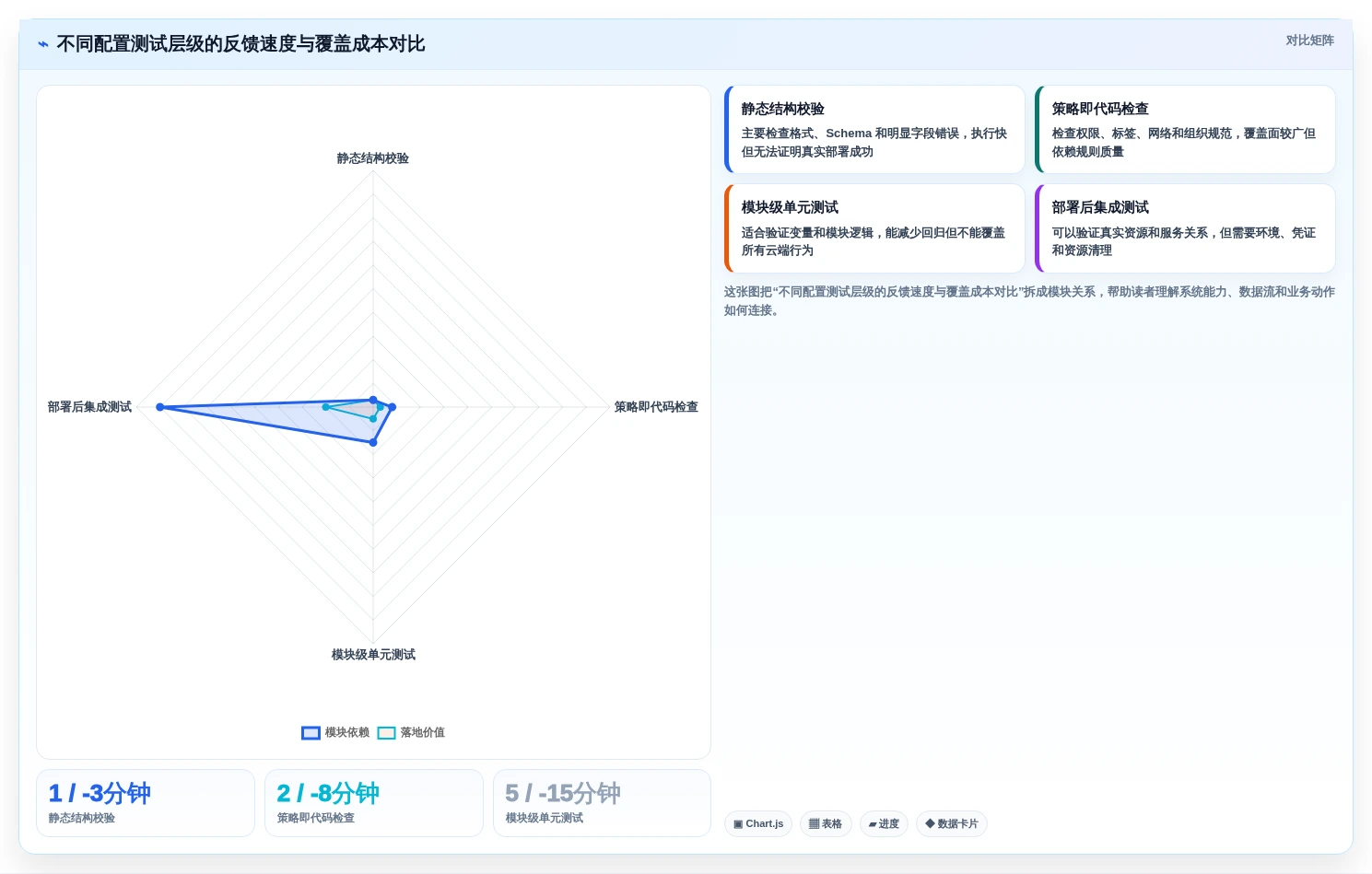This screenshot has width=1372, height=874.
Task: Select the 1 / -3分钟 stat card
Action: coord(146,803)
